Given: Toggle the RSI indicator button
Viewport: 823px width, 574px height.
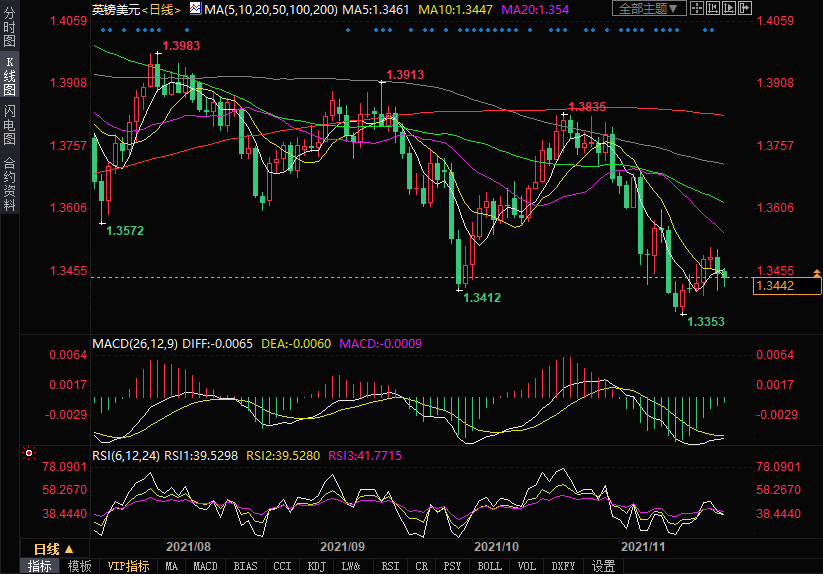Looking at the screenshot, I should (x=390, y=566).
